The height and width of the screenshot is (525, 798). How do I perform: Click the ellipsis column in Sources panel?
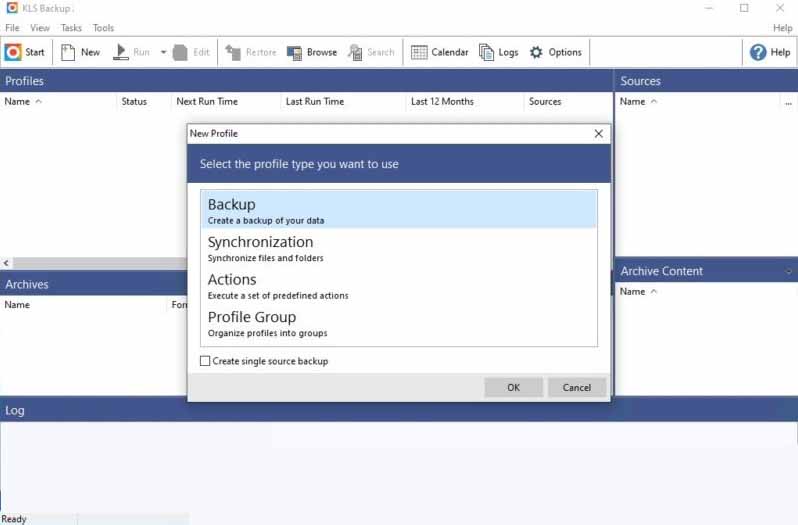coord(788,102)
